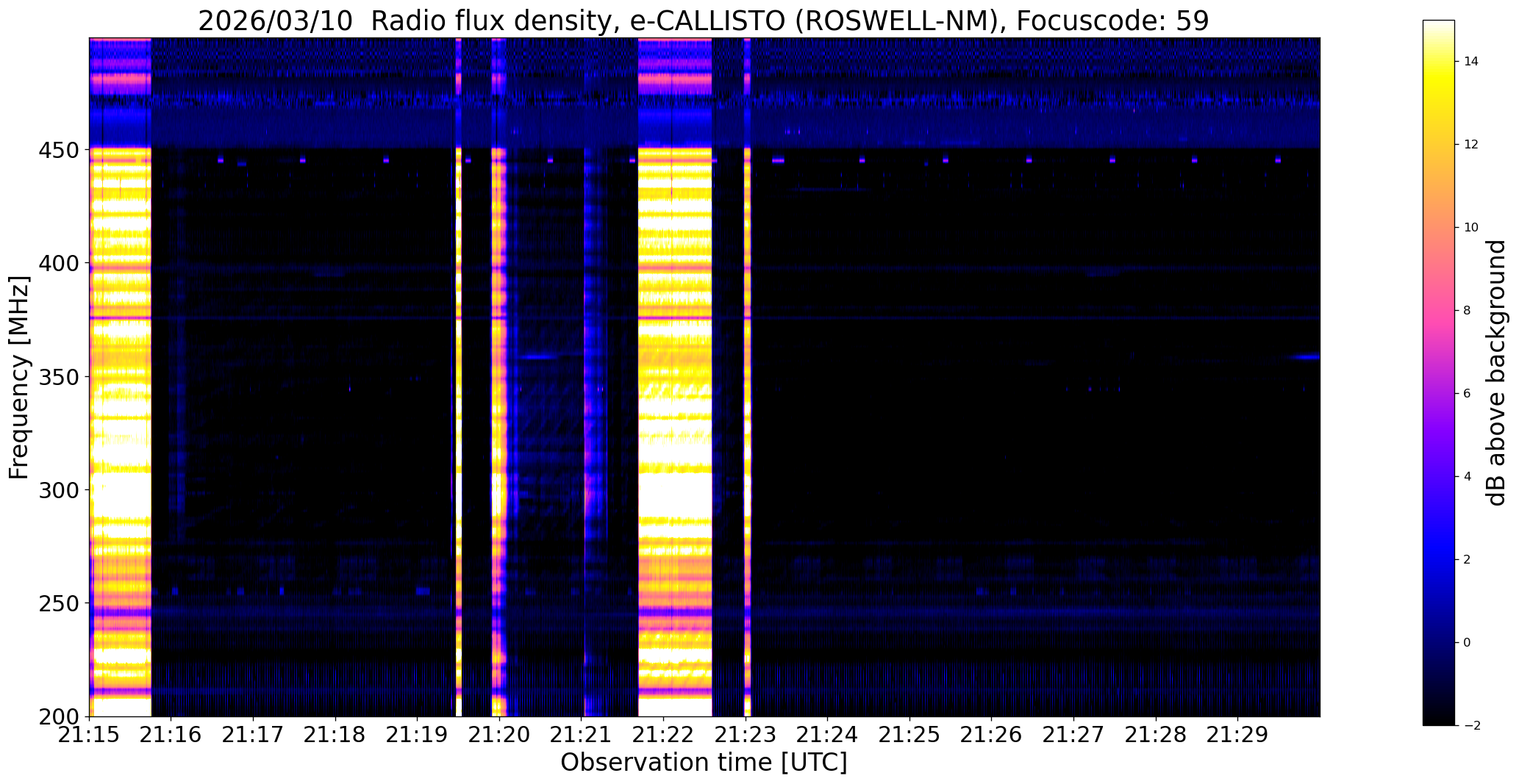The image size is (1519, 784).
Task: Click the colorbar tick label 14
Action: (x=1471, y=62)
